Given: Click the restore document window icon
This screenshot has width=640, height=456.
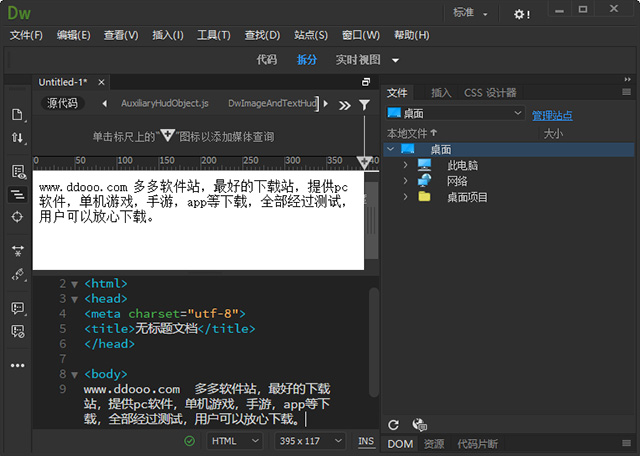Looking at the screenshot, I should 366,82.
